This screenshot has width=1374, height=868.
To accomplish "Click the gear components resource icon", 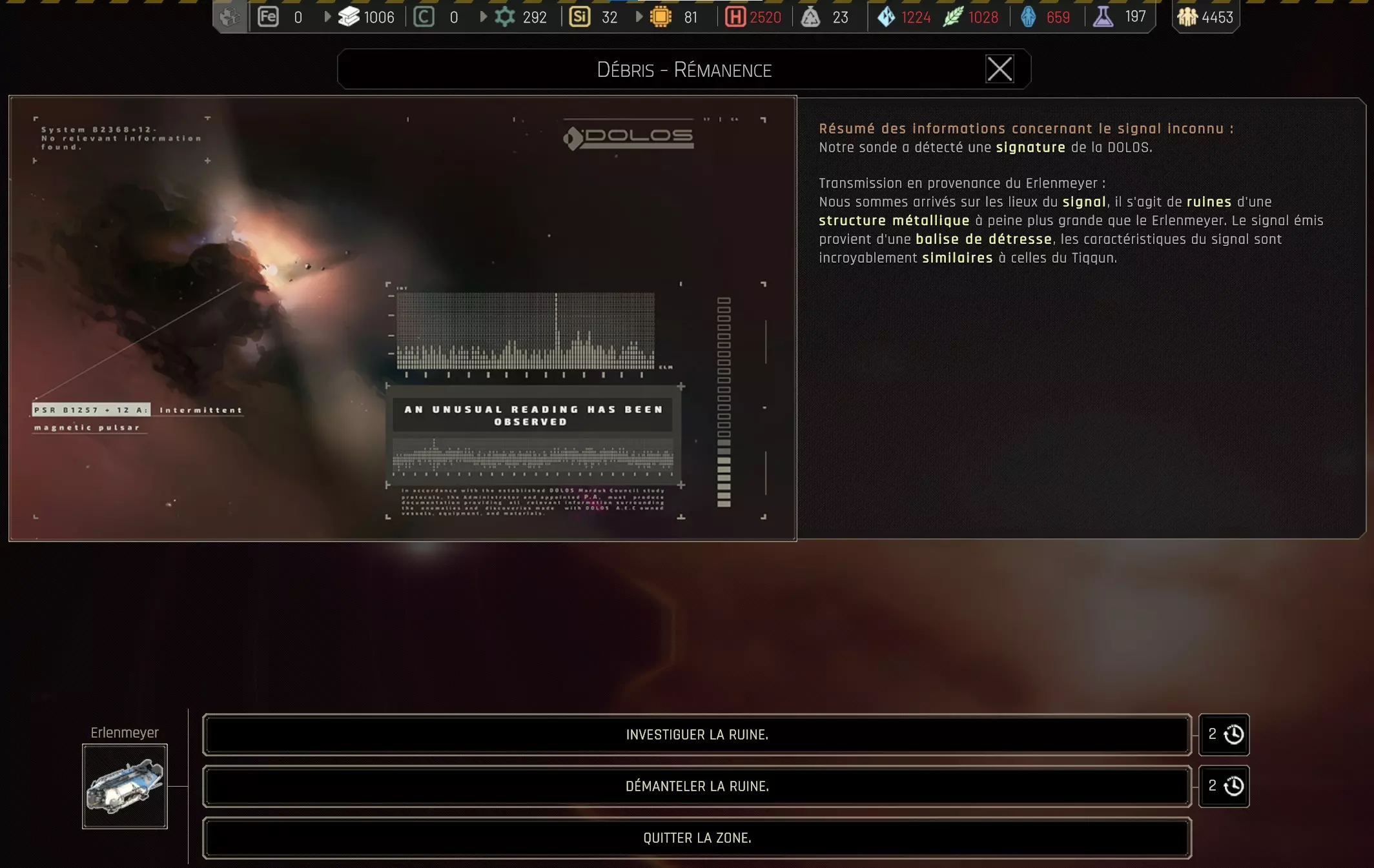I will coord(505,17).
